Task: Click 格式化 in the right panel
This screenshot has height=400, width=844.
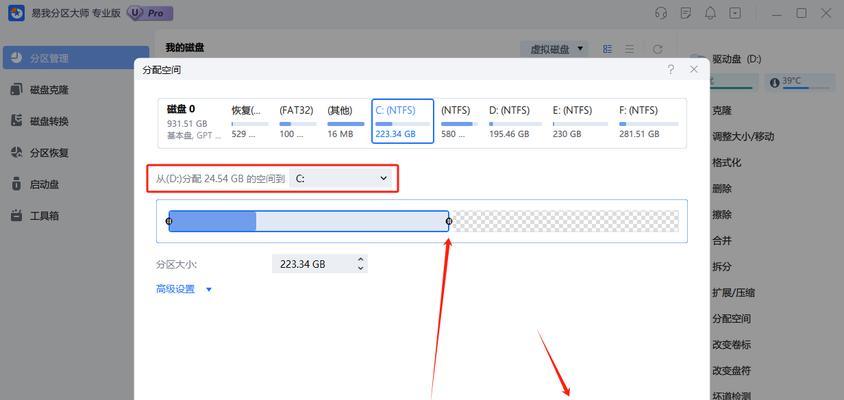Action: point(727,163)
